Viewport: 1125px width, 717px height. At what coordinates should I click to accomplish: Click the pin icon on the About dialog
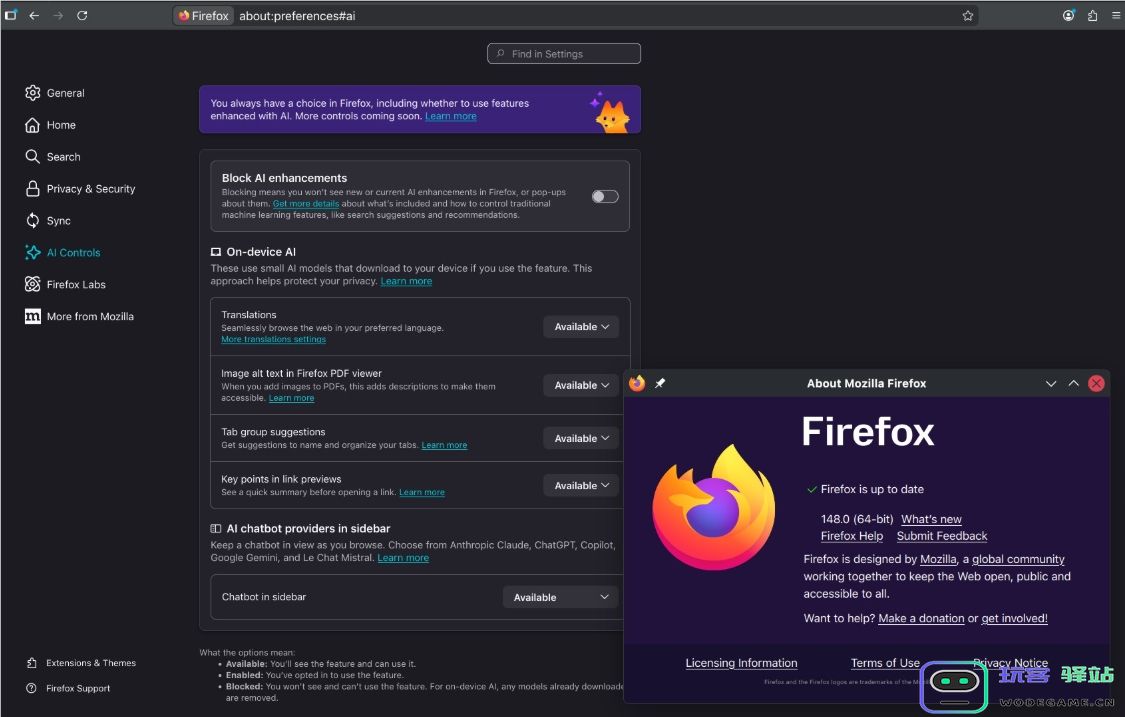point(658,383)
